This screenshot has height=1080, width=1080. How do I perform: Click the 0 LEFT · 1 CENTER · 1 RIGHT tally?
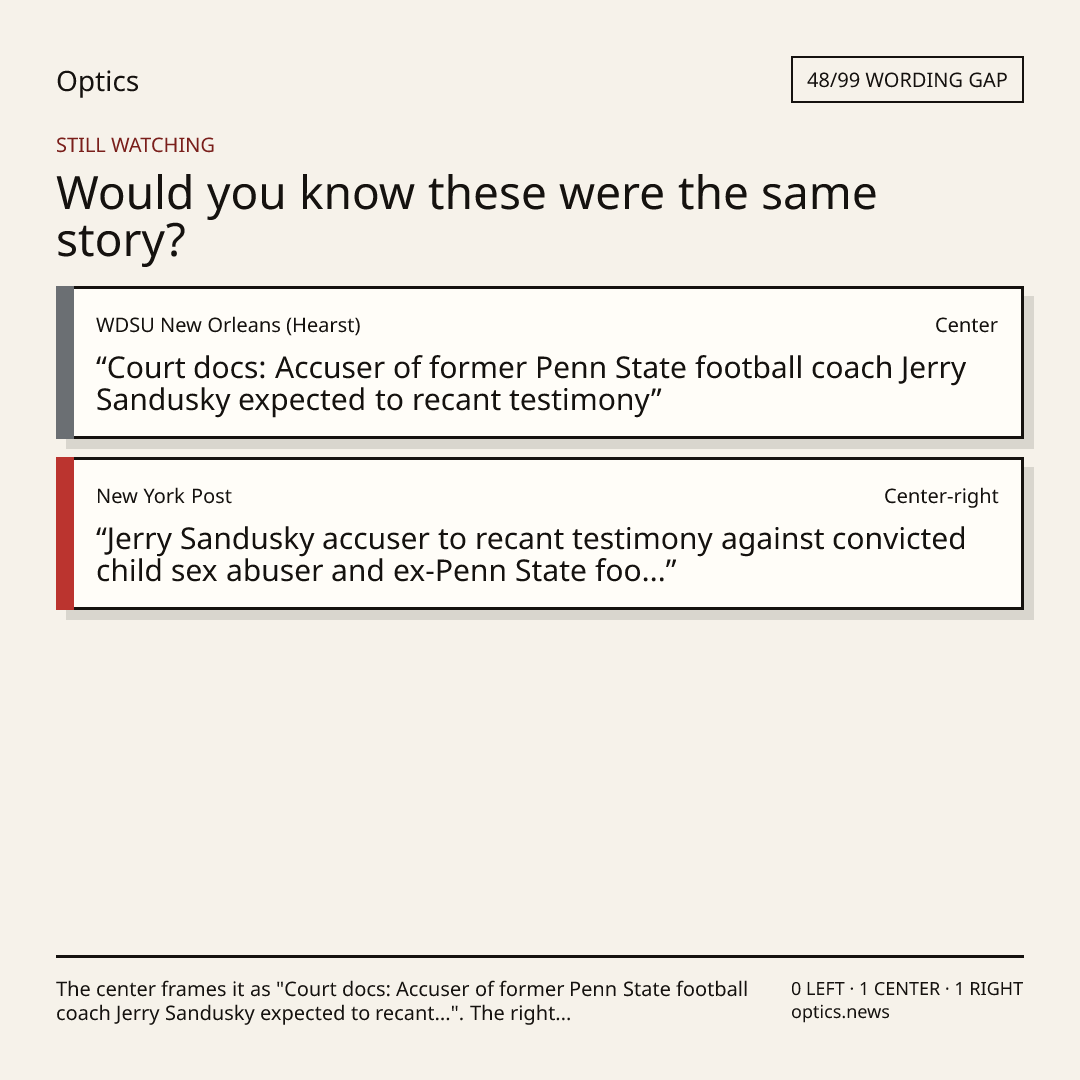[x=907, y=989]
